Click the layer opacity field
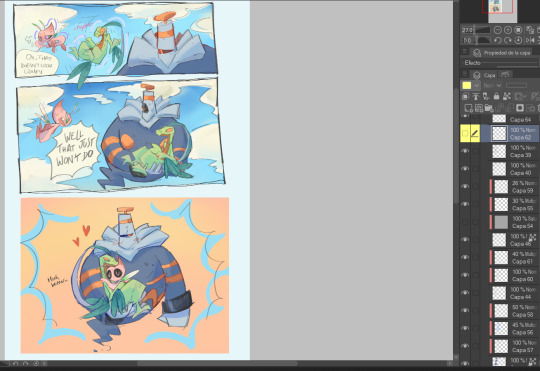 pyautogui.click(x=516, y=85)
